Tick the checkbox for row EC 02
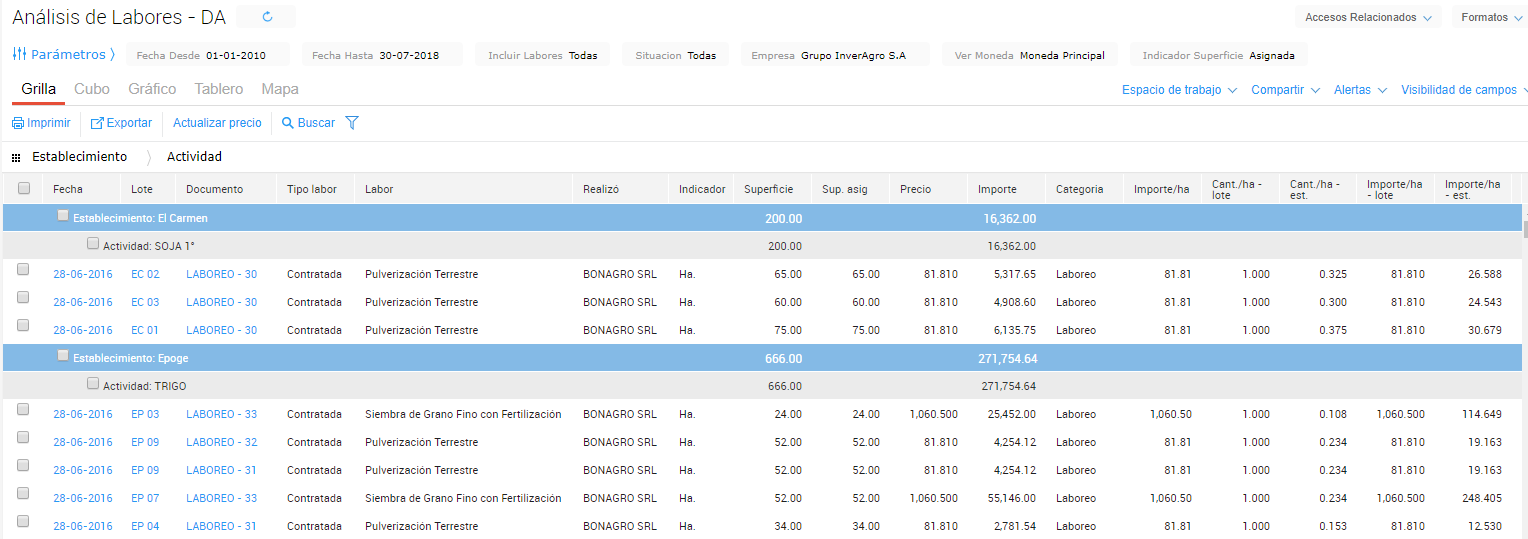 [24, 270]
